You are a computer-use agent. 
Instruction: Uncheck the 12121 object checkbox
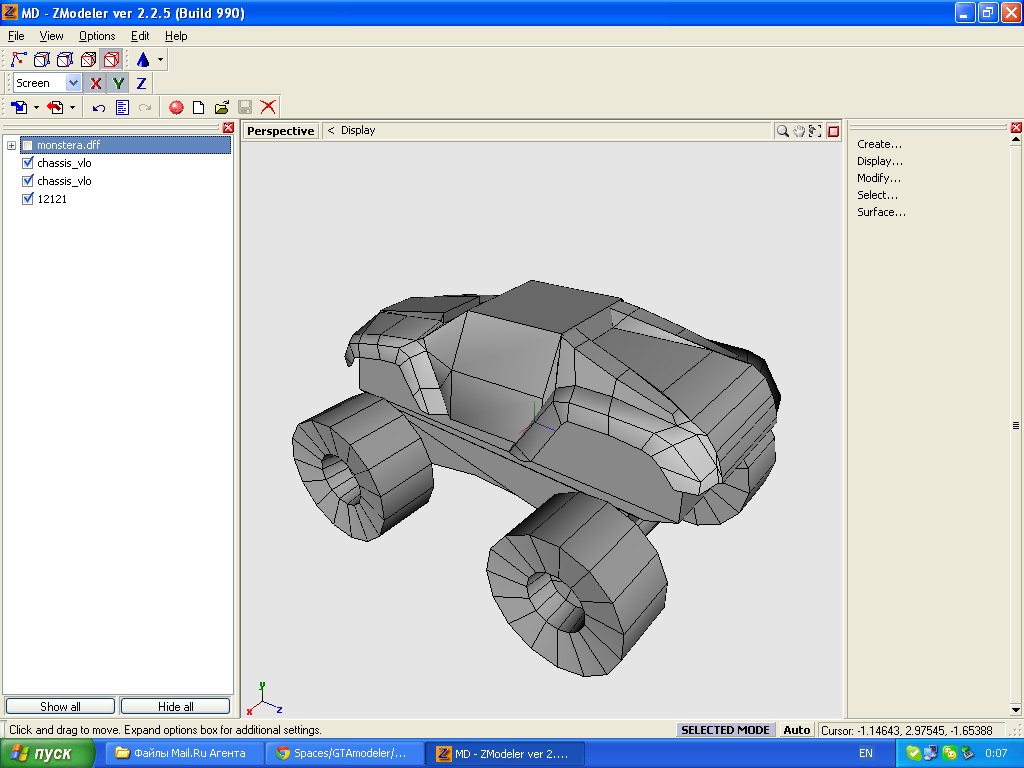tap(28, 199)
